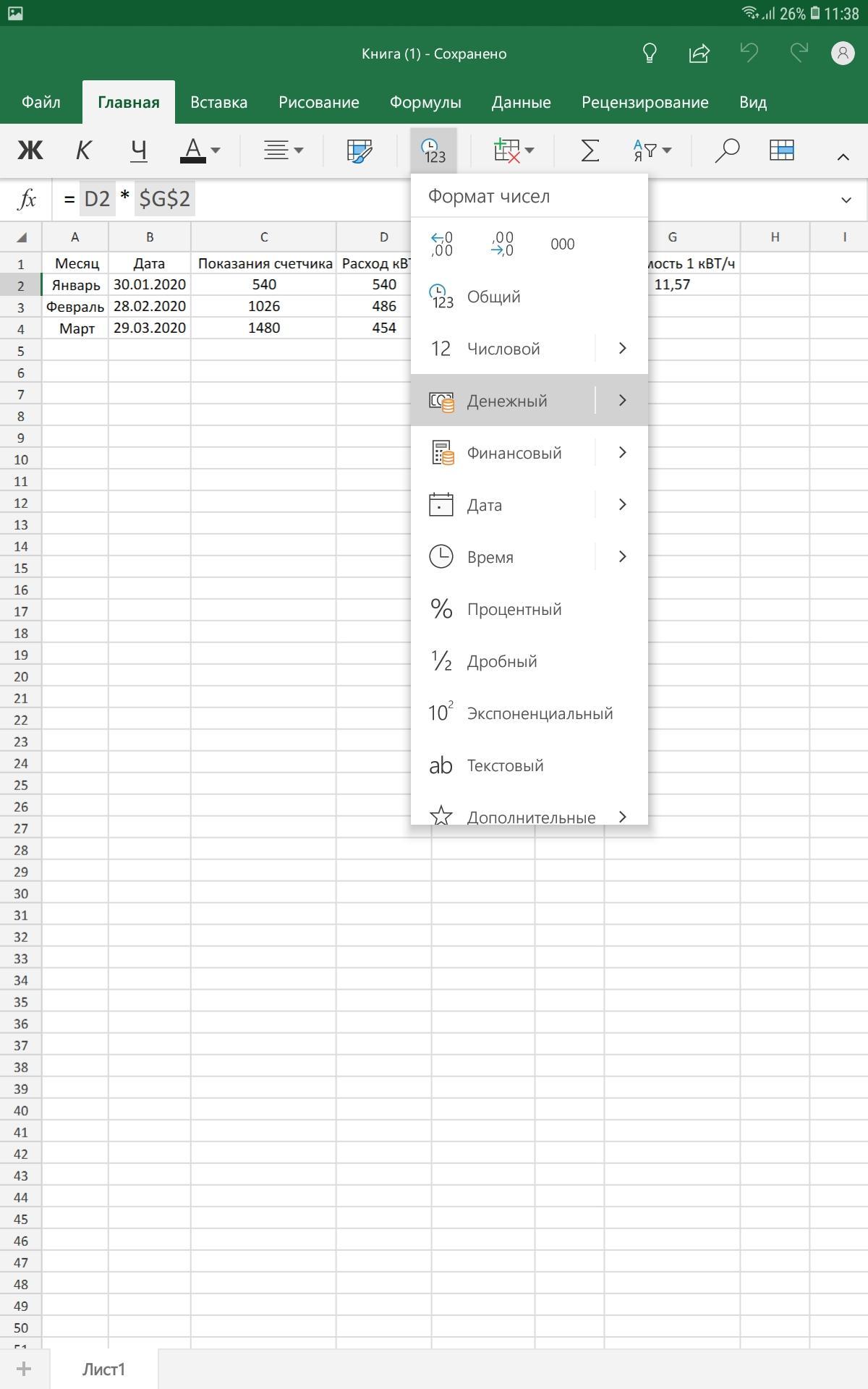Click the format as table icon
The image size is (868, 1389).
click(782, 150)
